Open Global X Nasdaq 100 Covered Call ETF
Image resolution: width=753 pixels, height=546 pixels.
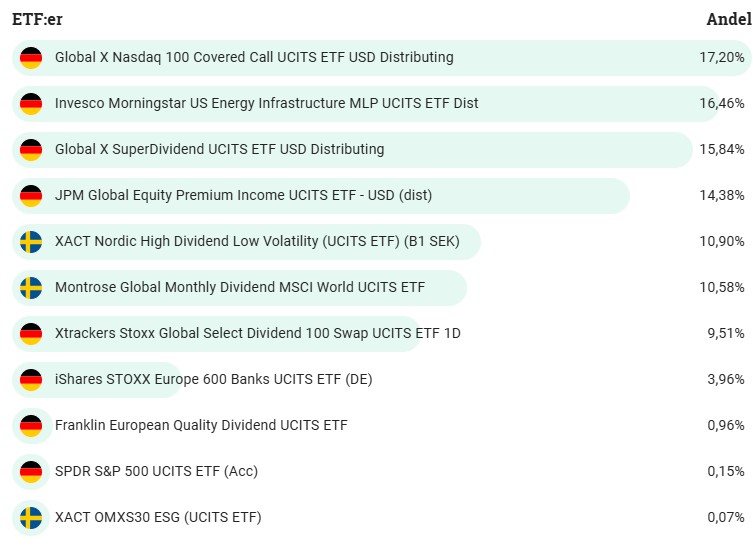click(254, 58)
